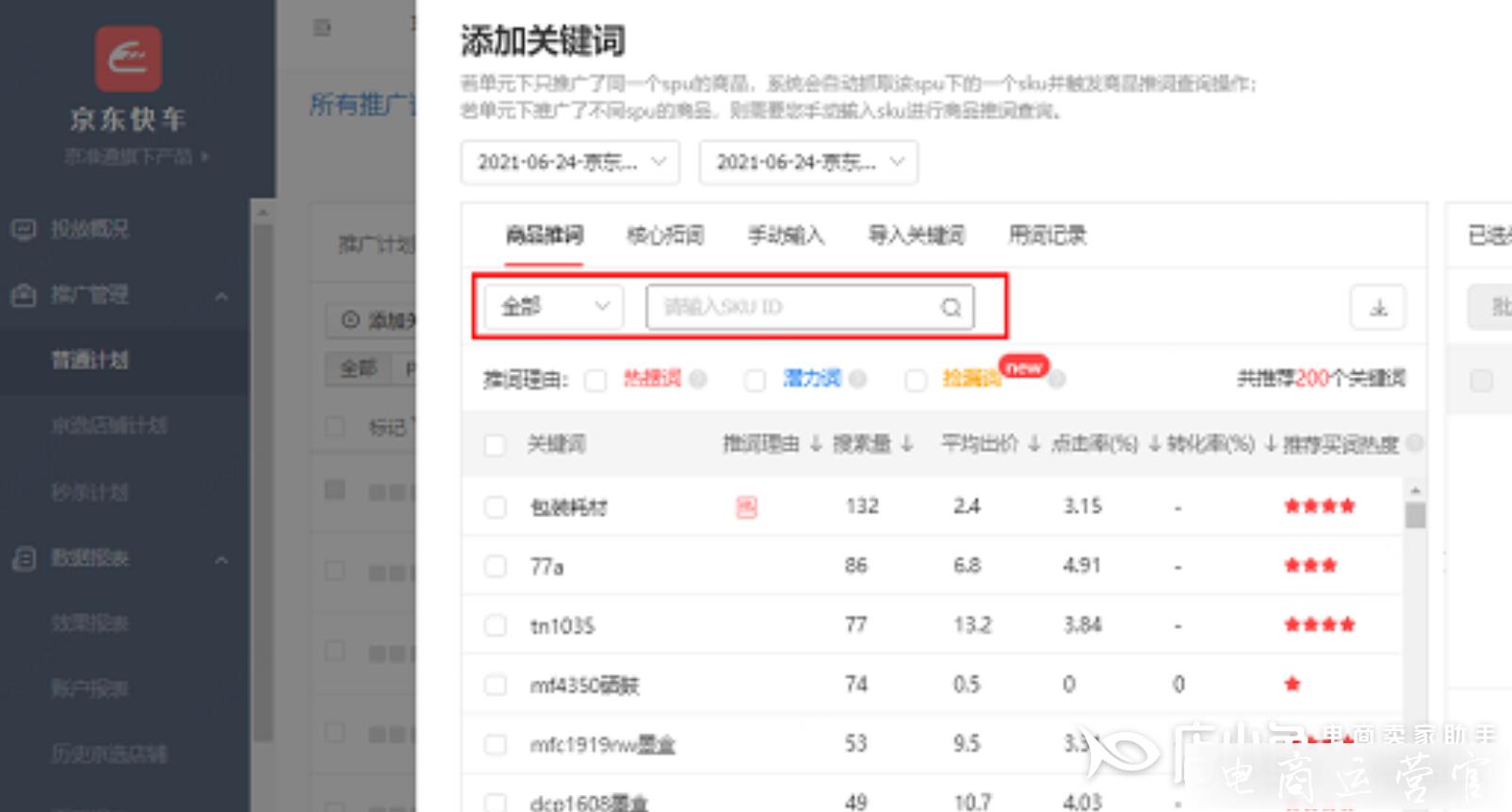
Task: Click the 数据报表 document icon in sidebar
Action: tap(23, 559)
